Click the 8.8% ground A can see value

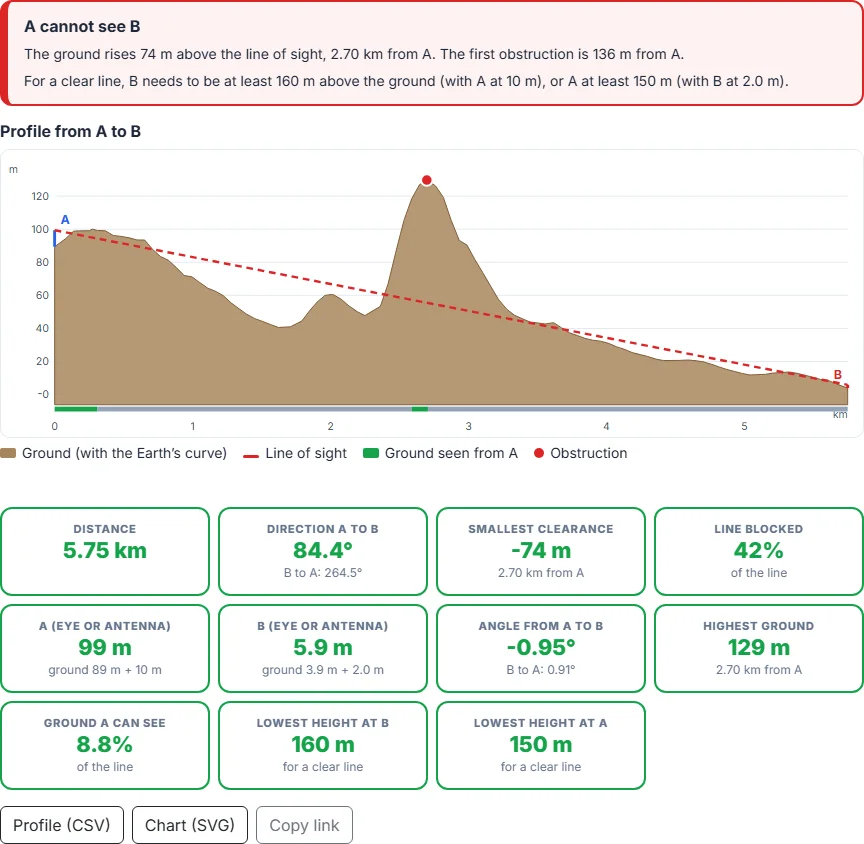(105, 744)
